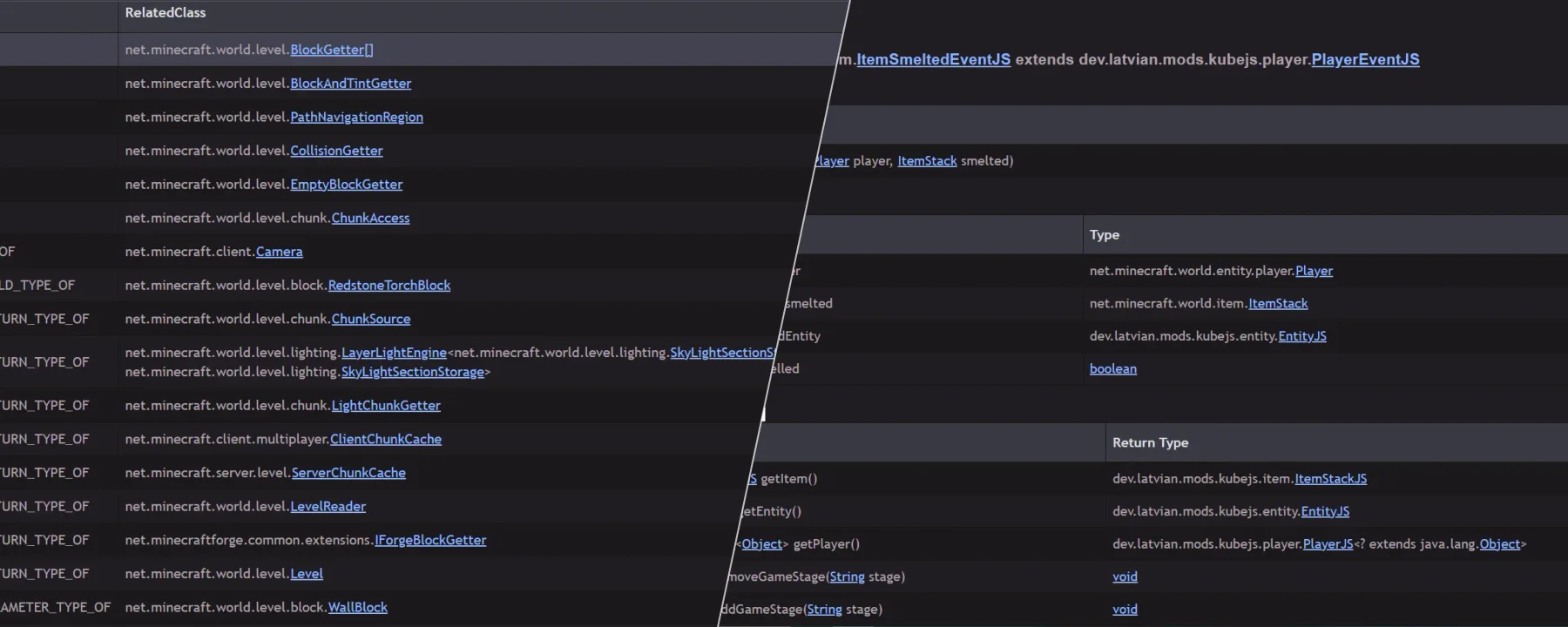Open the boolean type link

point(1112,368)
